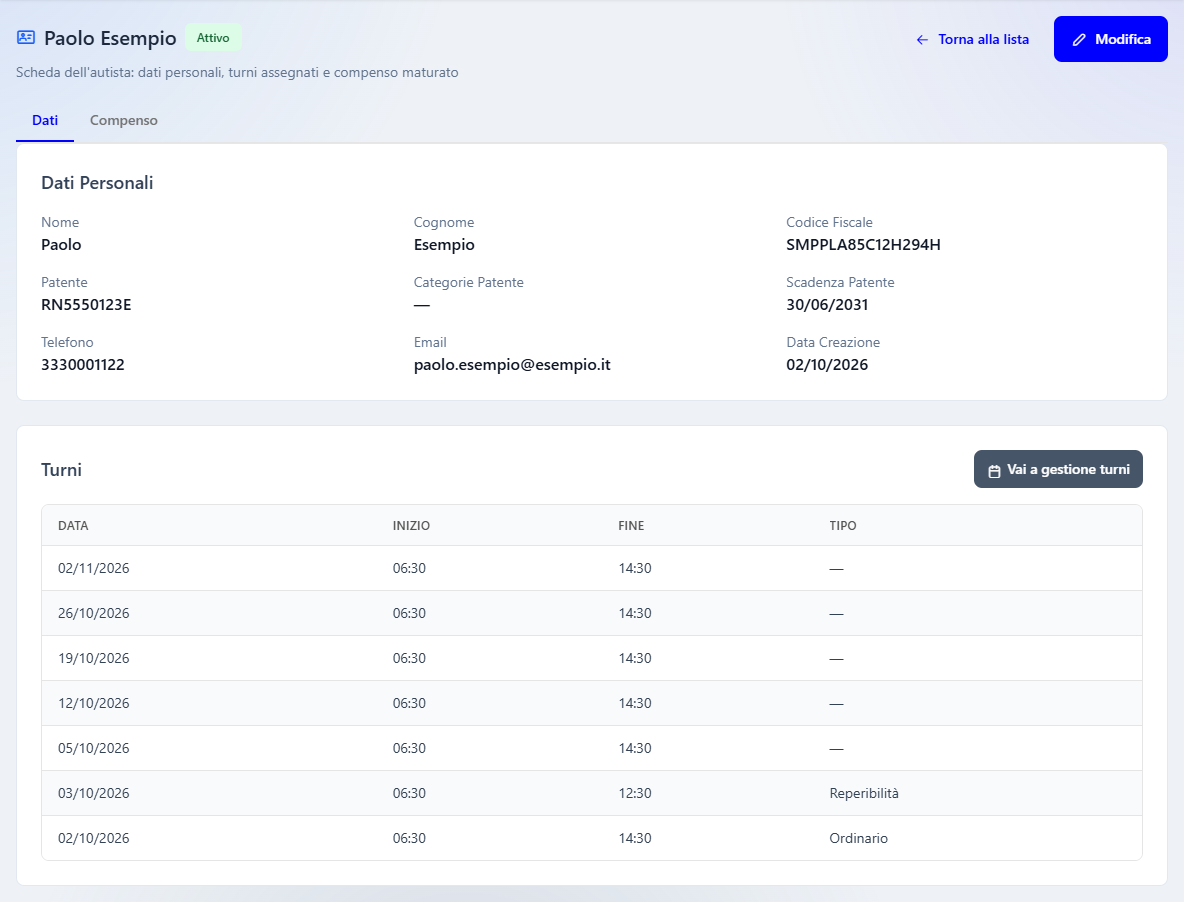Screen dimensions: 1184x902
Task: Click the phone number 3330001122
Action: click(82, 365)
